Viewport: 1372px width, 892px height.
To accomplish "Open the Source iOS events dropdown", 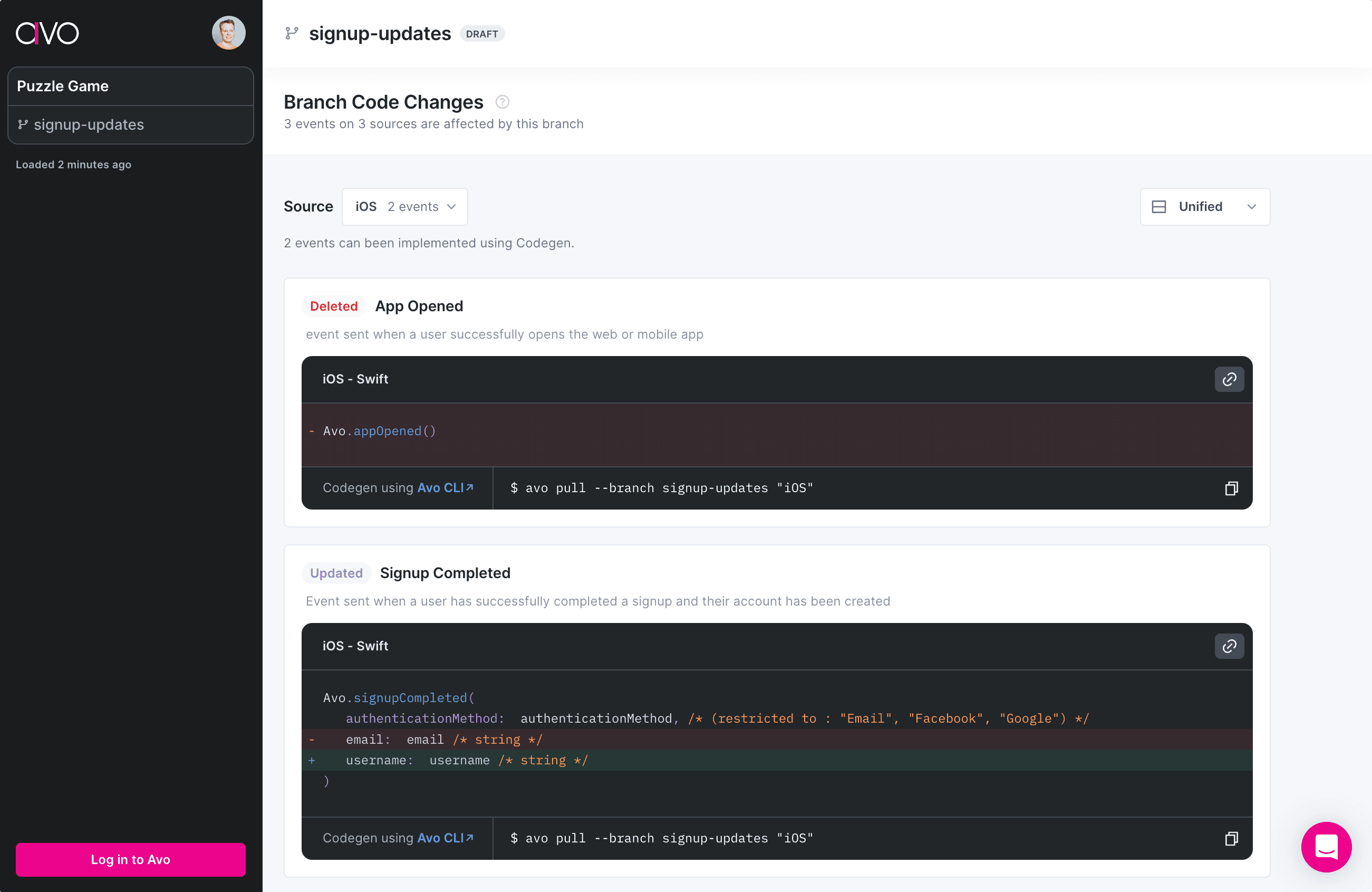I will coord(404,206).
